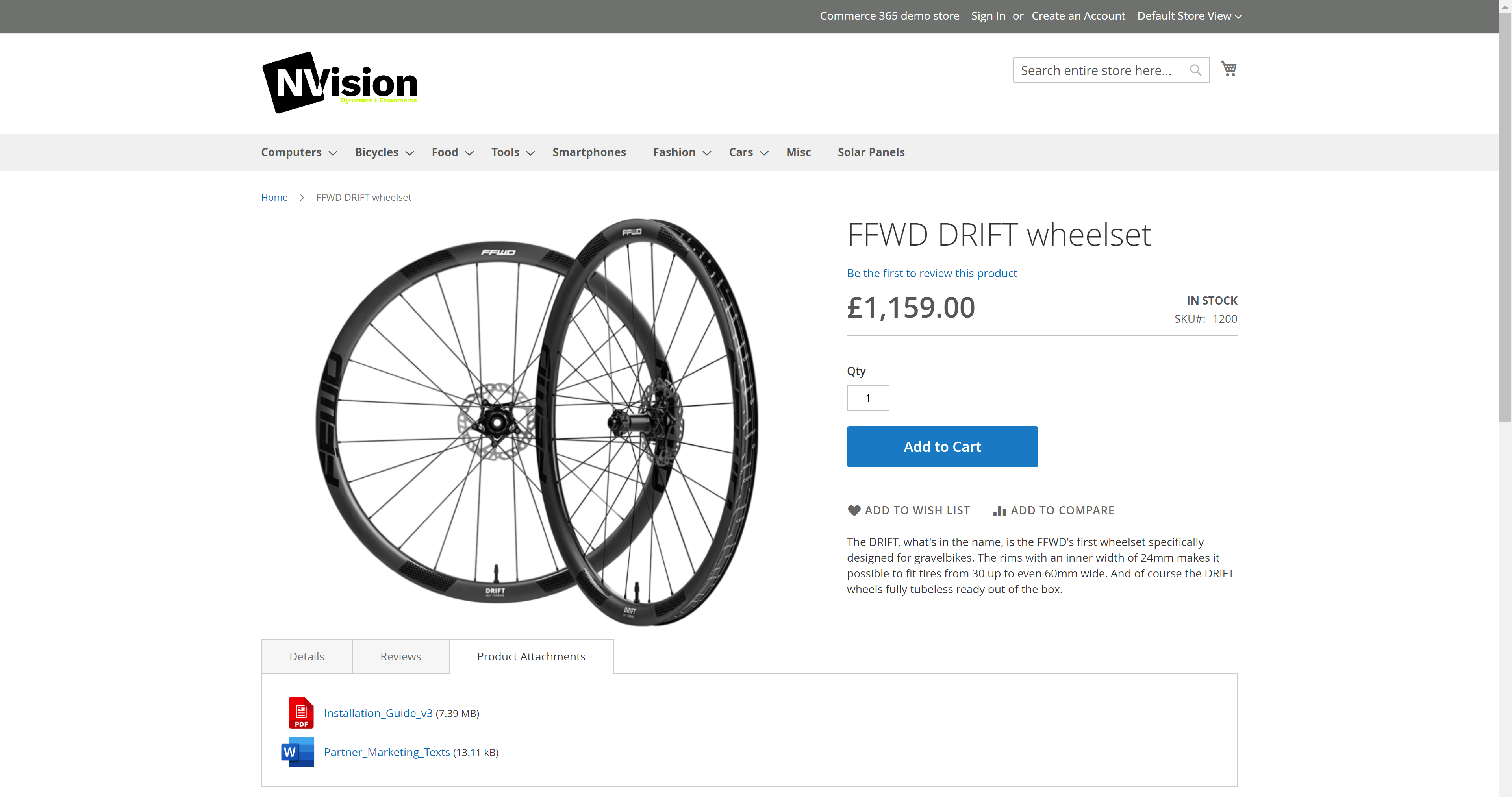
Task: Click the heart Add to Wish List icon
Action: 854,510
